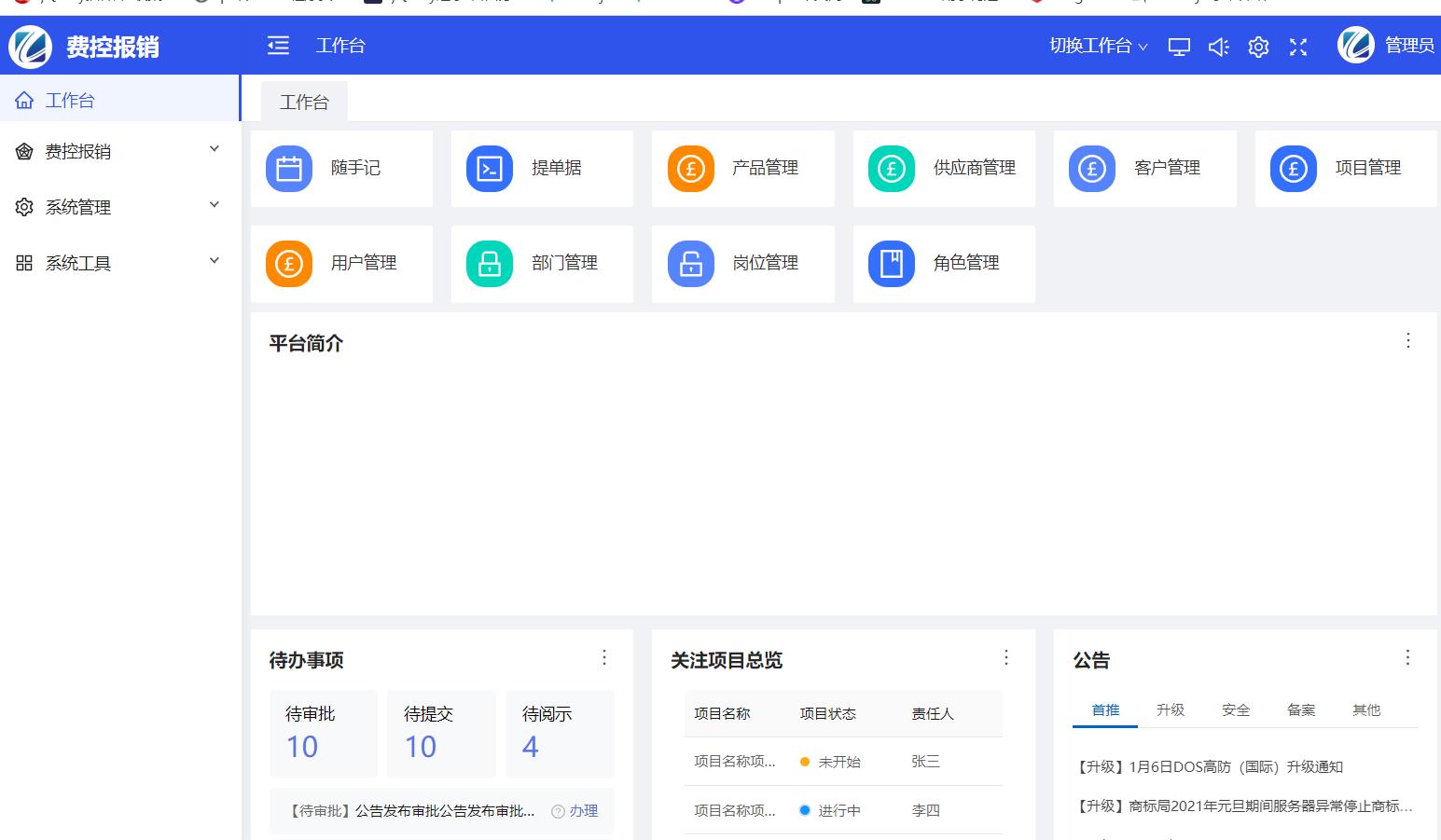Image resolution: width=1441 pixels, height=840 pixels.
Task: Open the 项目管理 blue icon
Action: pyautogui.click(x=1294, y=169)
